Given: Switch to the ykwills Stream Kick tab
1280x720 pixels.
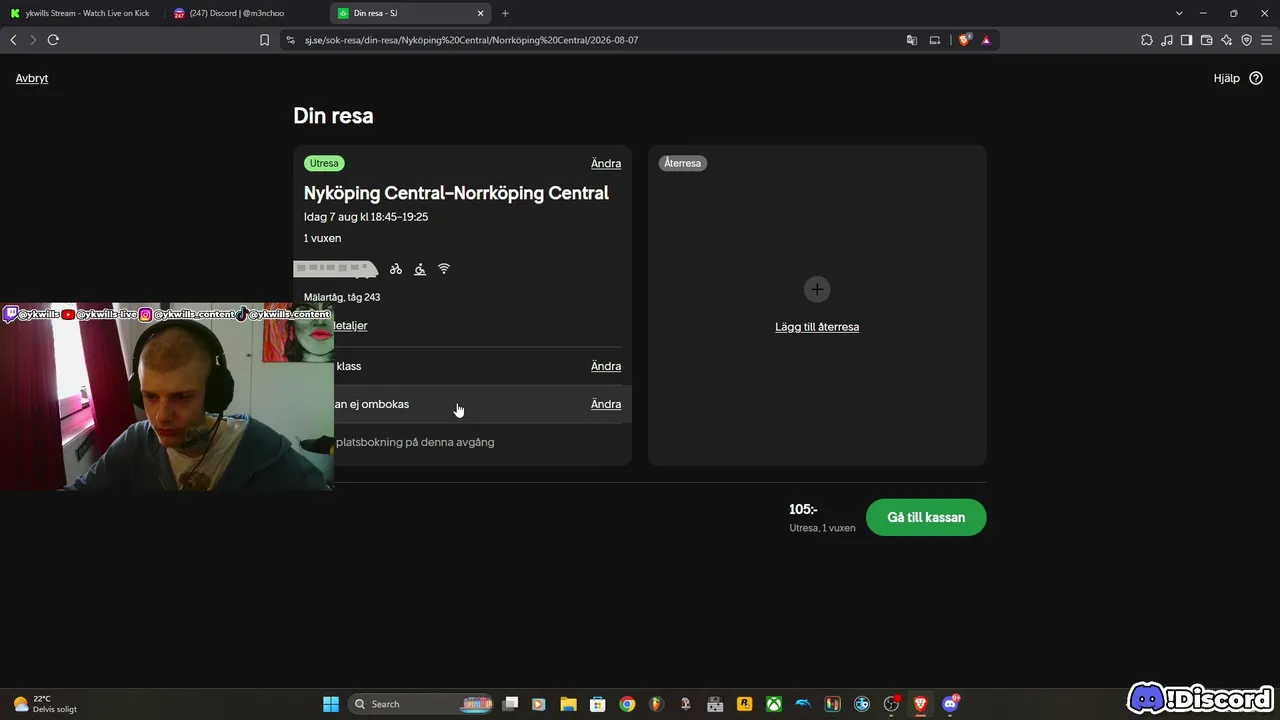Looking at the screenshot, I should (x=80, y=13).
